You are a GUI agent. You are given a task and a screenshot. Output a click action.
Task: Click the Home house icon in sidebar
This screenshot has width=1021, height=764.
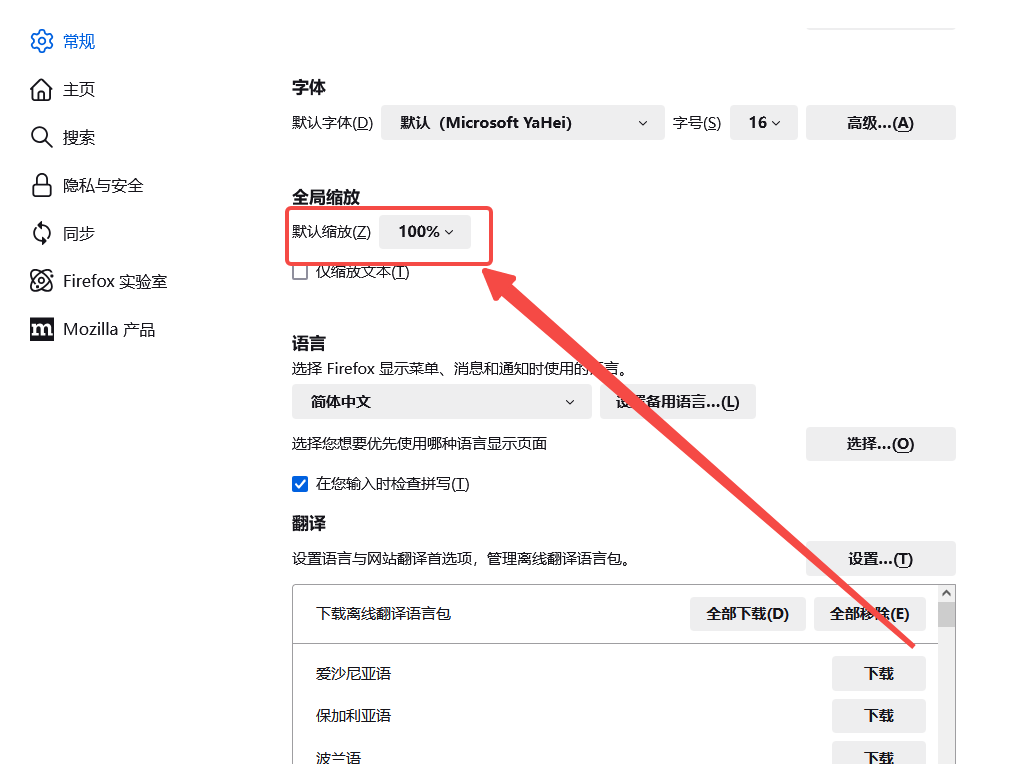(x=42, y=89)
